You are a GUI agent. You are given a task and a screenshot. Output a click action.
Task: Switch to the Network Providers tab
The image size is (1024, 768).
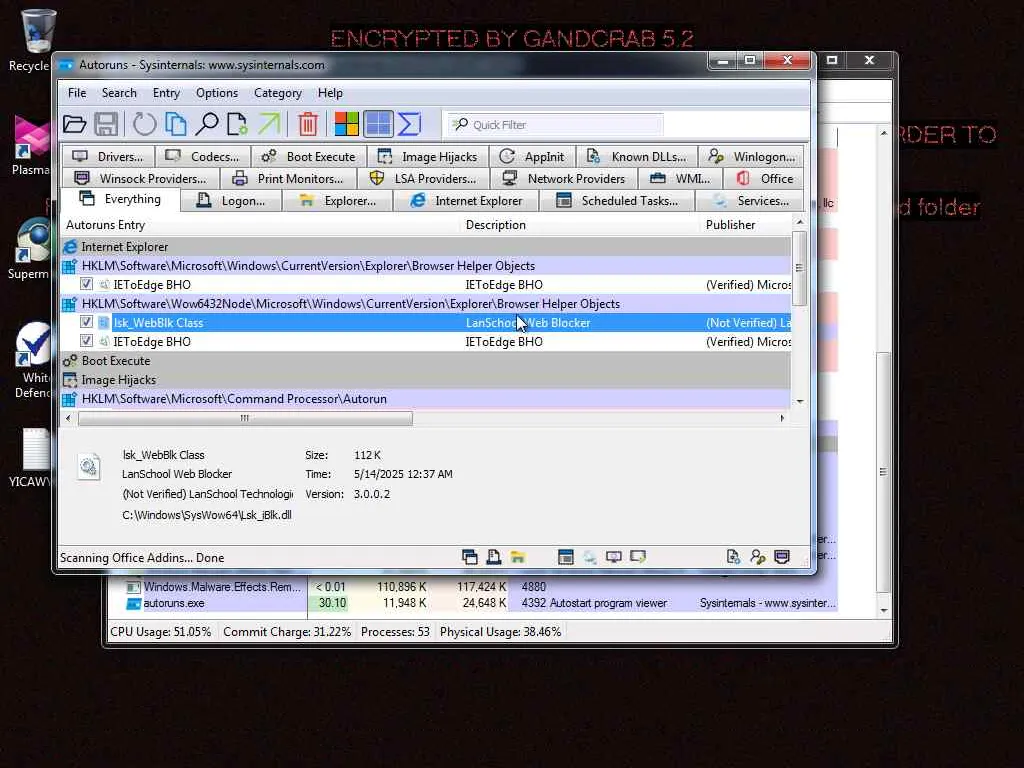(564, 178)
